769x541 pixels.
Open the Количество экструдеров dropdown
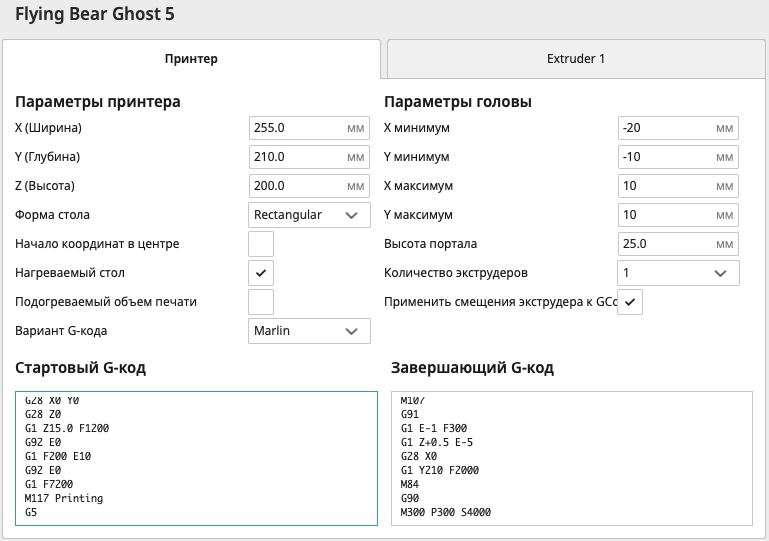pos(678,273)
